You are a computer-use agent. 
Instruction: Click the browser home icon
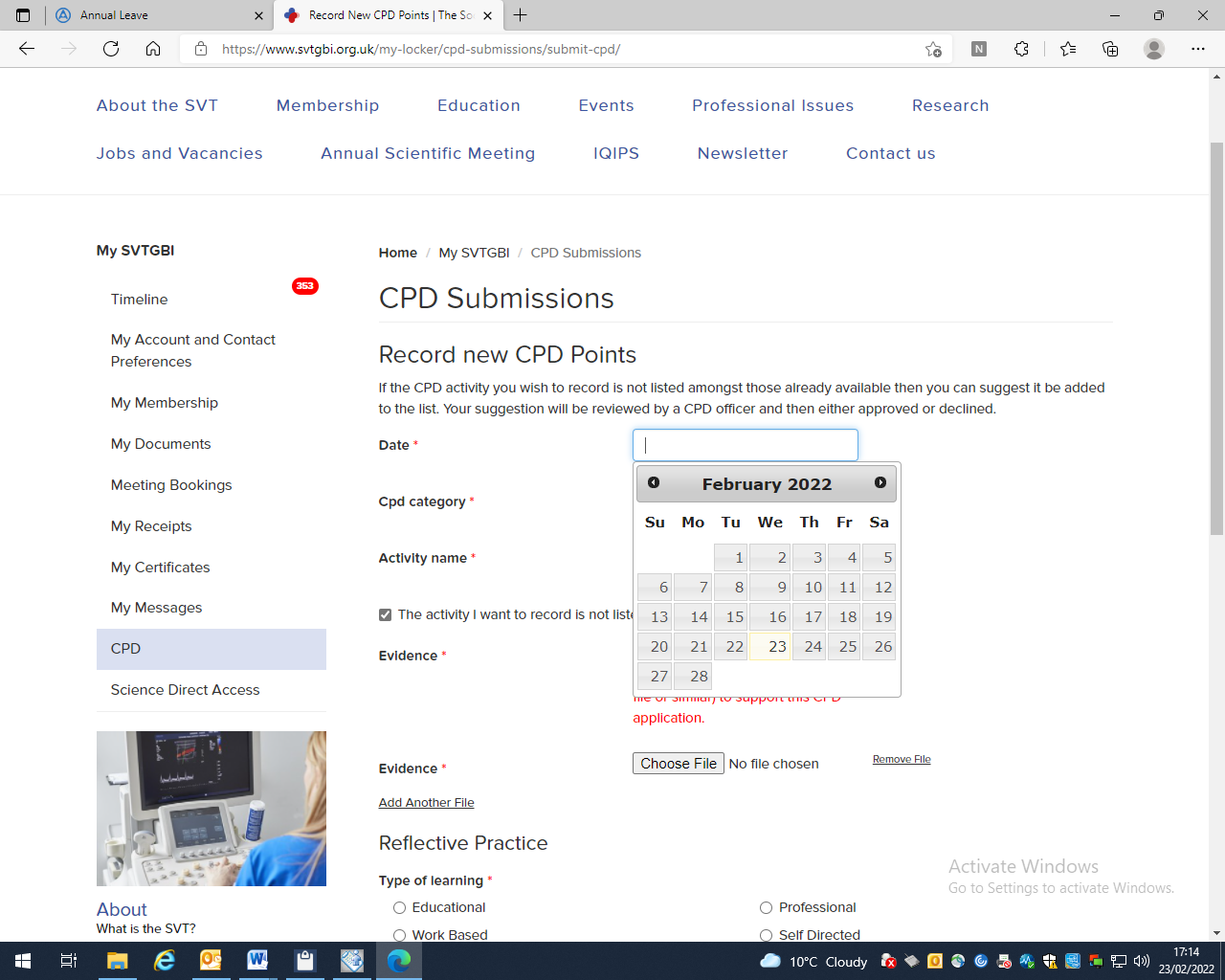153,49
